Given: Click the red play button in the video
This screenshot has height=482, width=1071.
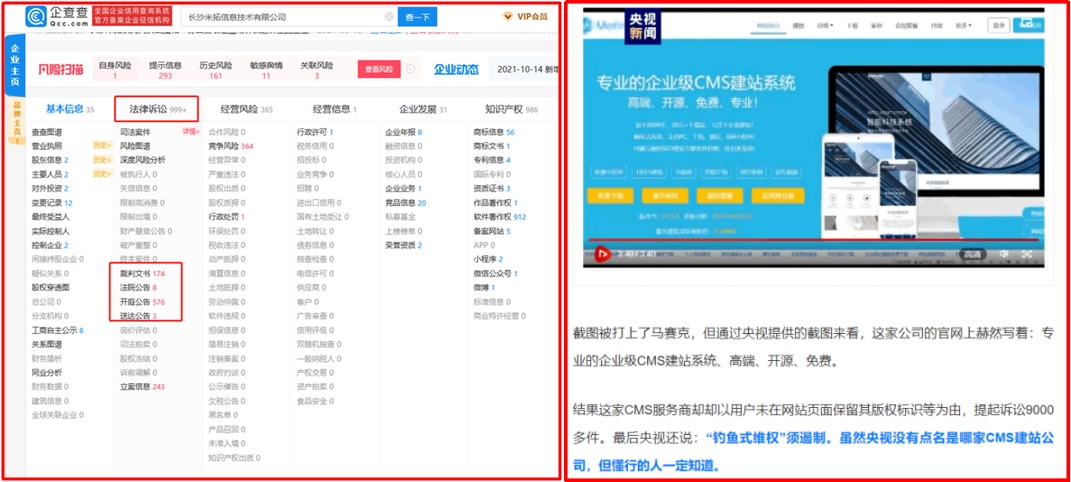Looking at the screenshot, I should [x=602, y=254].
